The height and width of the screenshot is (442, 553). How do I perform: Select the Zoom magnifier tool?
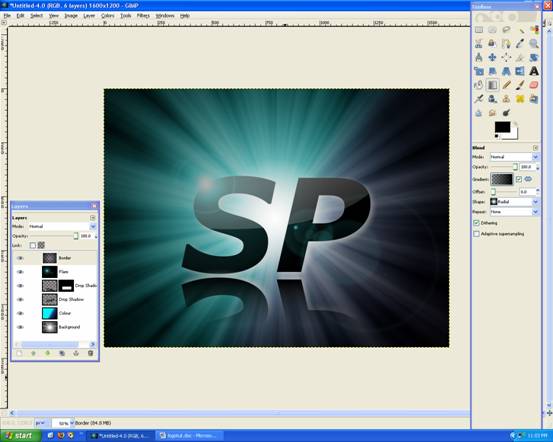[534, 44]
